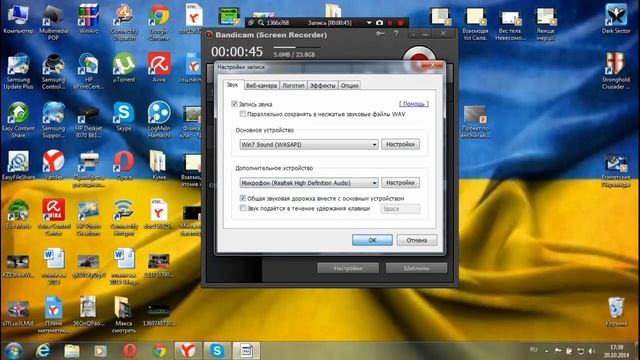640x360 pixels.
Task: Switch to the Опции tab
Action: point(349,85)
